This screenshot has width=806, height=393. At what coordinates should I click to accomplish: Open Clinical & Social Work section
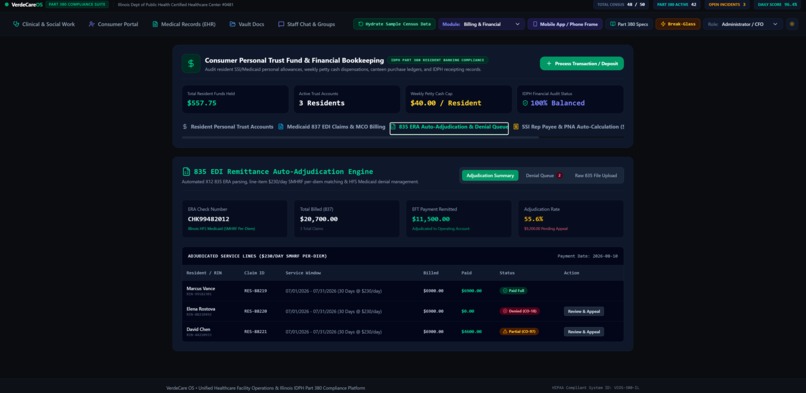[x=44, y=24]
